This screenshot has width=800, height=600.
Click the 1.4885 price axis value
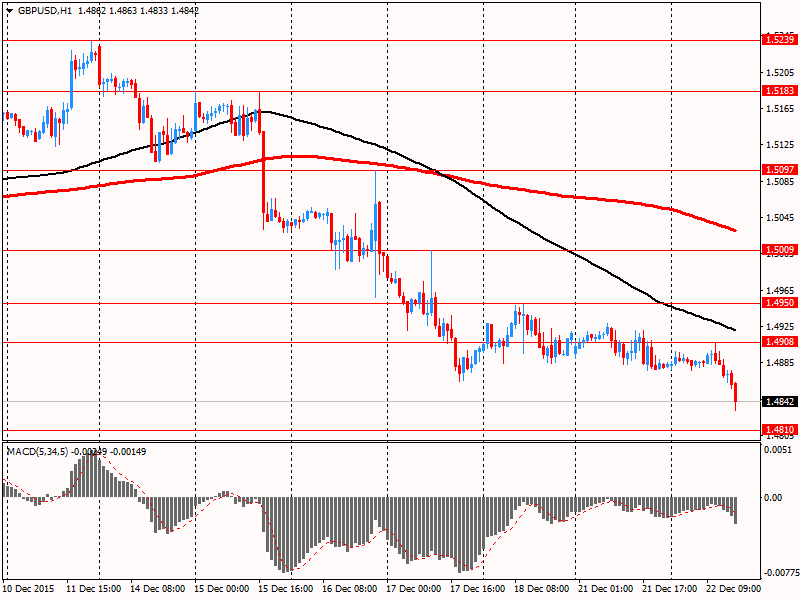pos(780,363)
